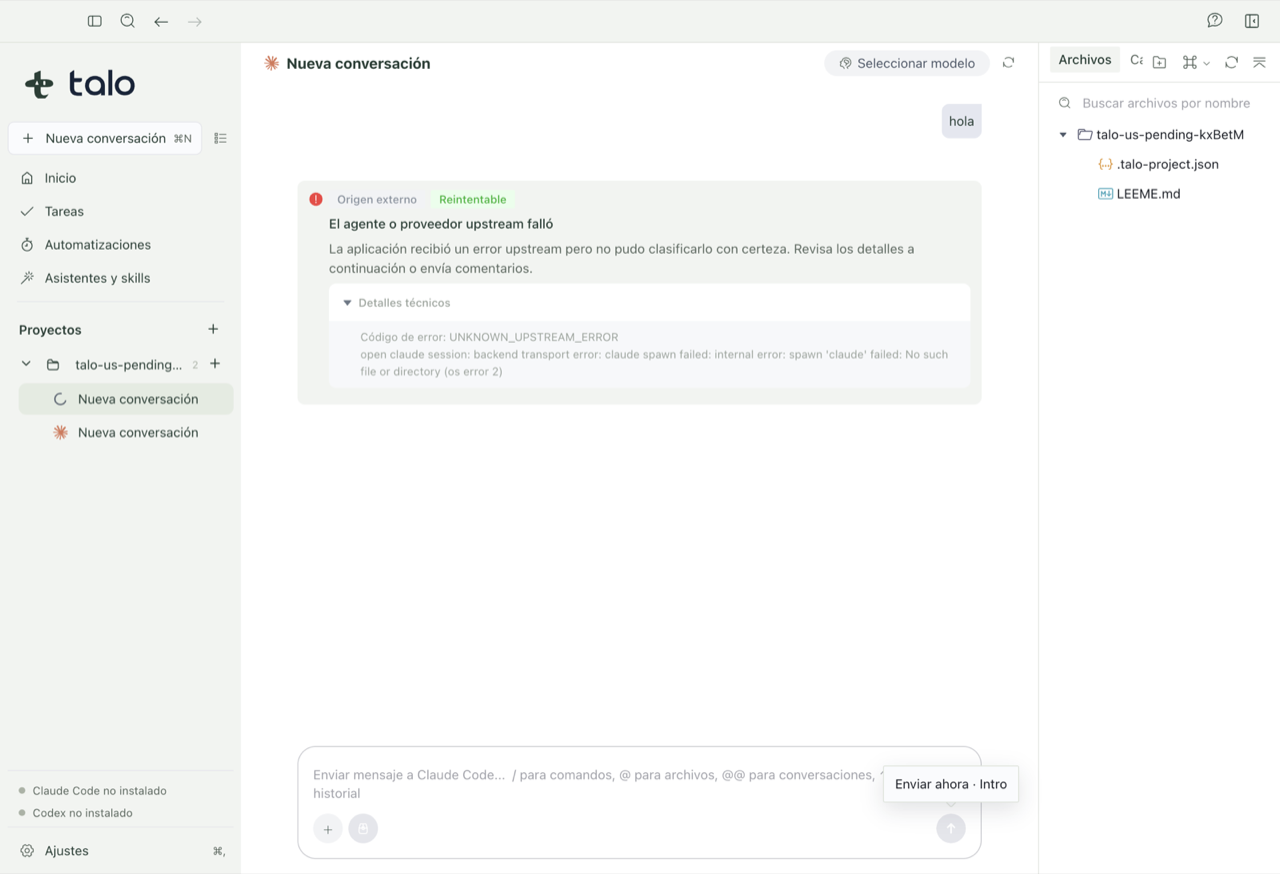This screenshot has width=1280, height=874.
Task: Open Automatizaciones in the sidebar
Action: click(120, 244)
